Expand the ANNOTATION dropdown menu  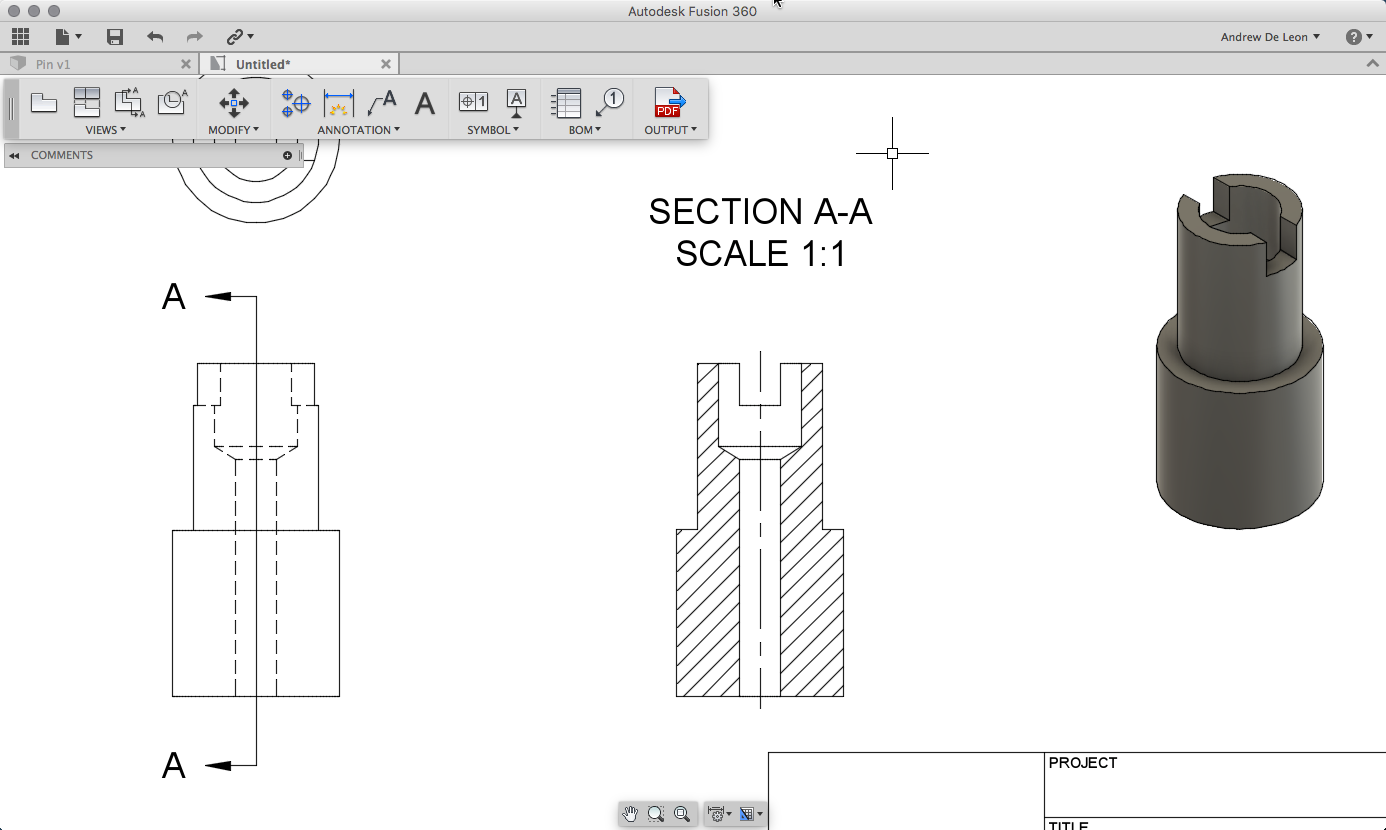[359, 130]
